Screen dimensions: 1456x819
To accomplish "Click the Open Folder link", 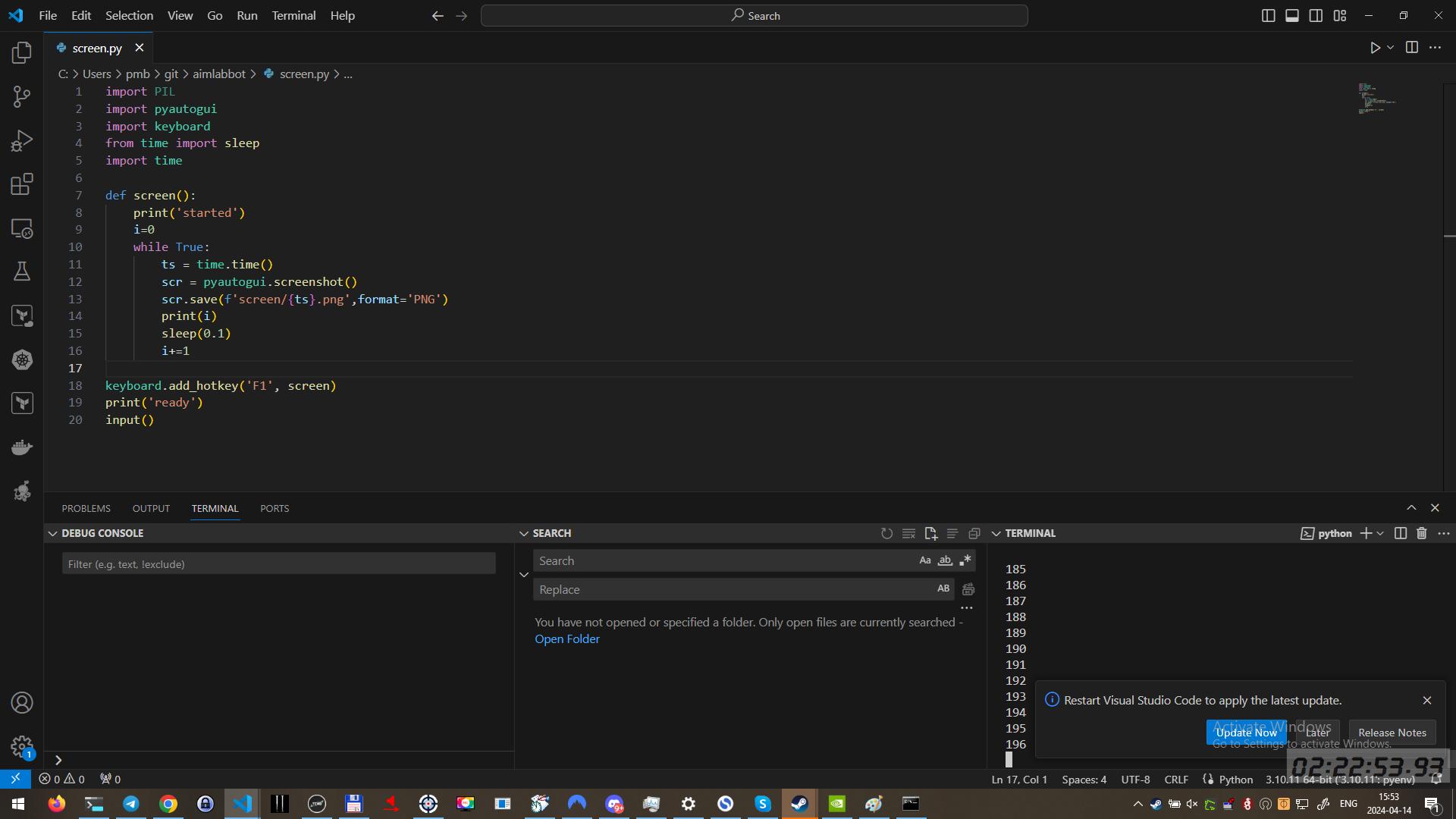I will point(566,639).
